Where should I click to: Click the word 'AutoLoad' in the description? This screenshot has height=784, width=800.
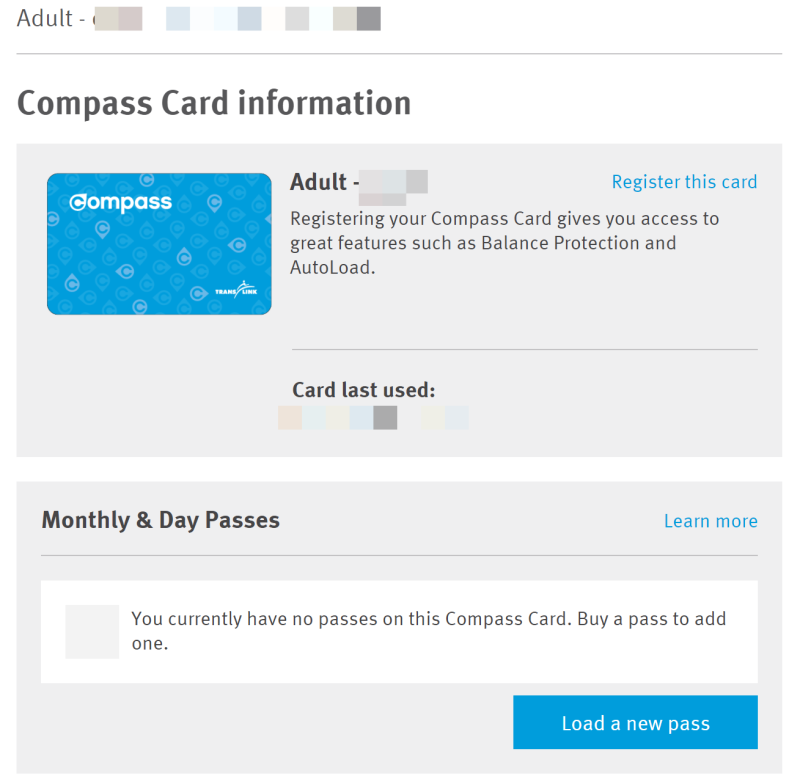(331, 268)
